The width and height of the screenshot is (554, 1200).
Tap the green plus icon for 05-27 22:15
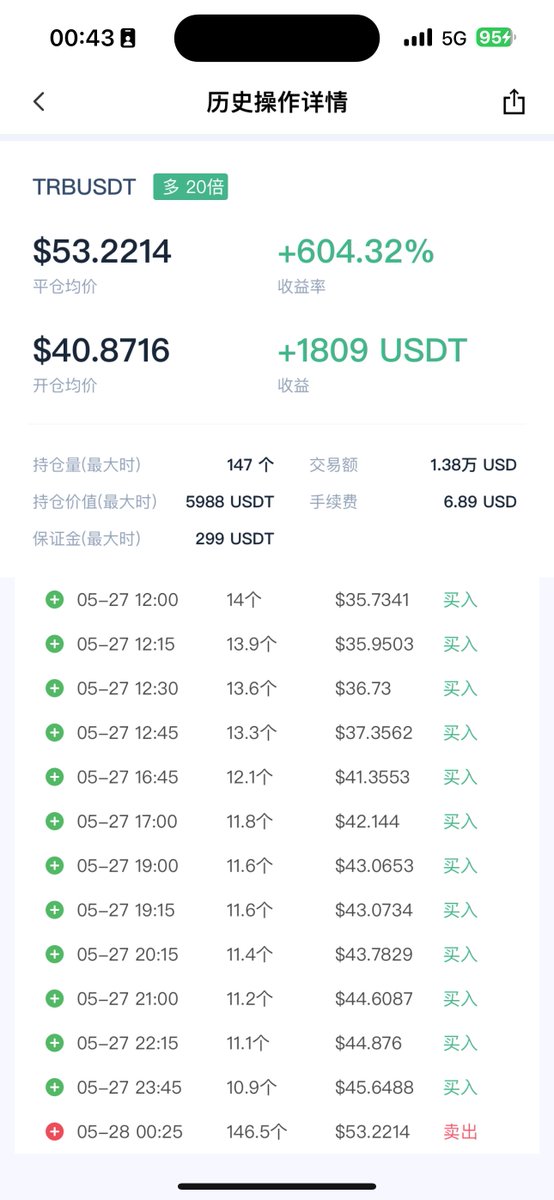tap(54, 1043)
